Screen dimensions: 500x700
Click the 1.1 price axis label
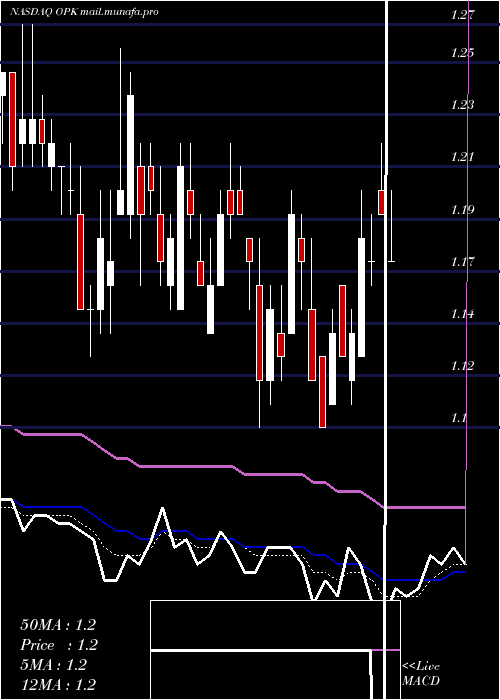[x=459, y=418]
